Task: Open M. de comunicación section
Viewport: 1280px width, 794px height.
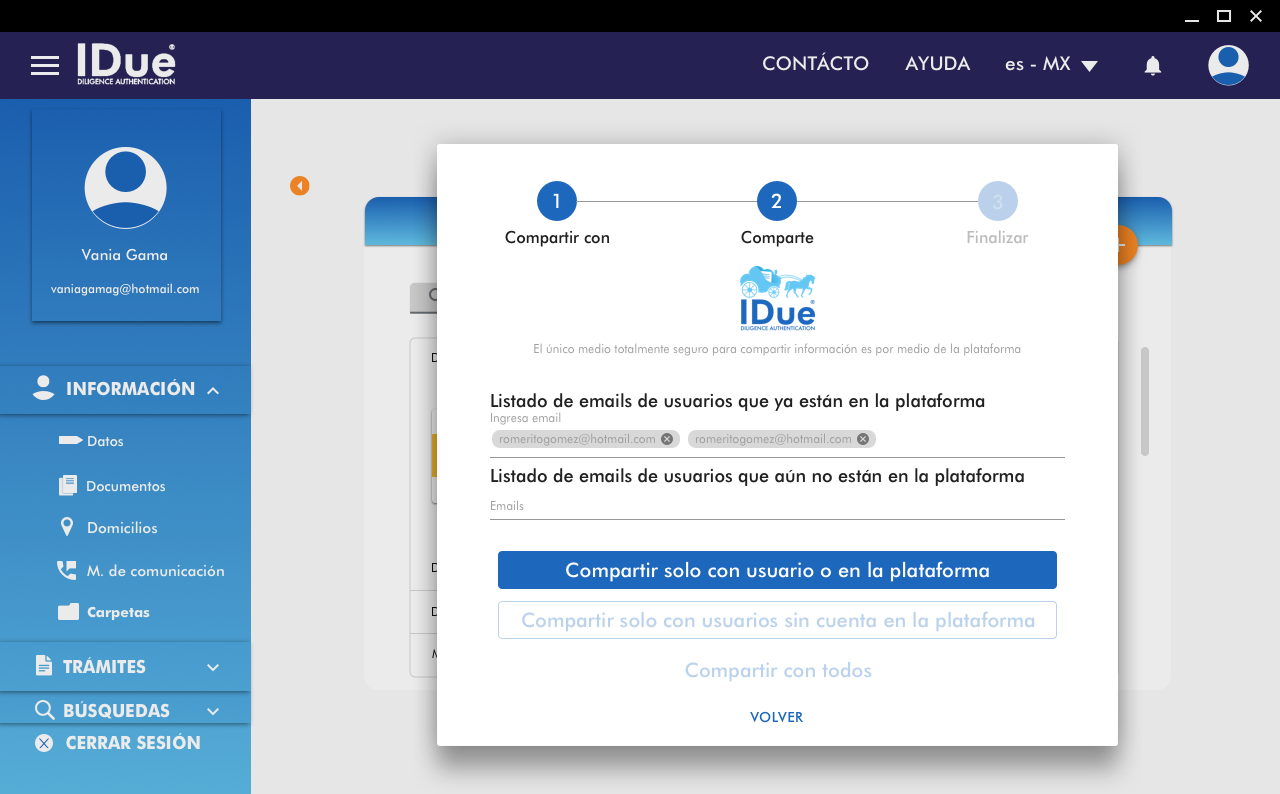Action: pos(154,571)
